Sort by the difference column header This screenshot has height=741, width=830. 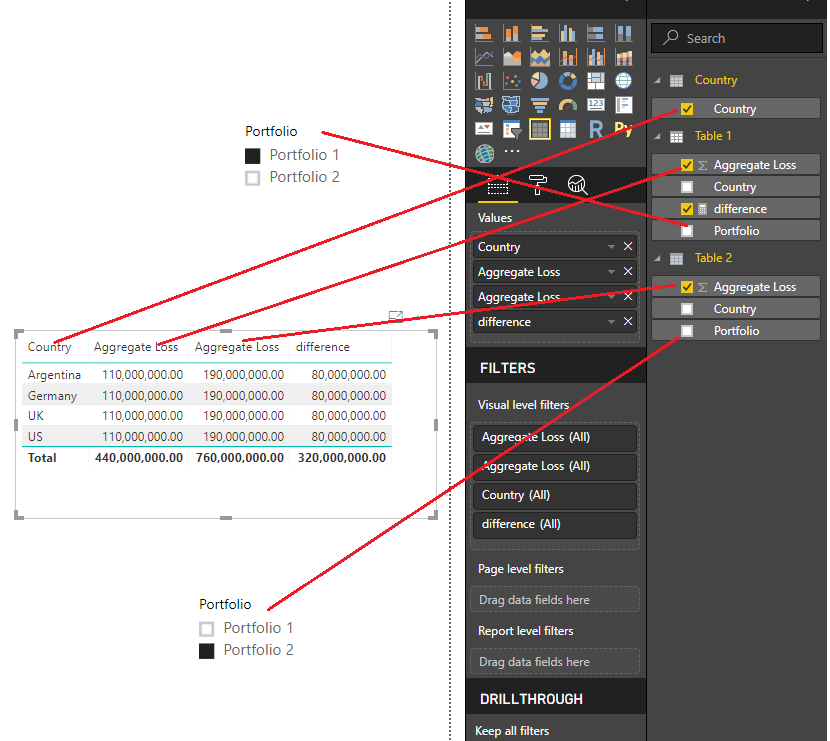[x=322, y=347]
